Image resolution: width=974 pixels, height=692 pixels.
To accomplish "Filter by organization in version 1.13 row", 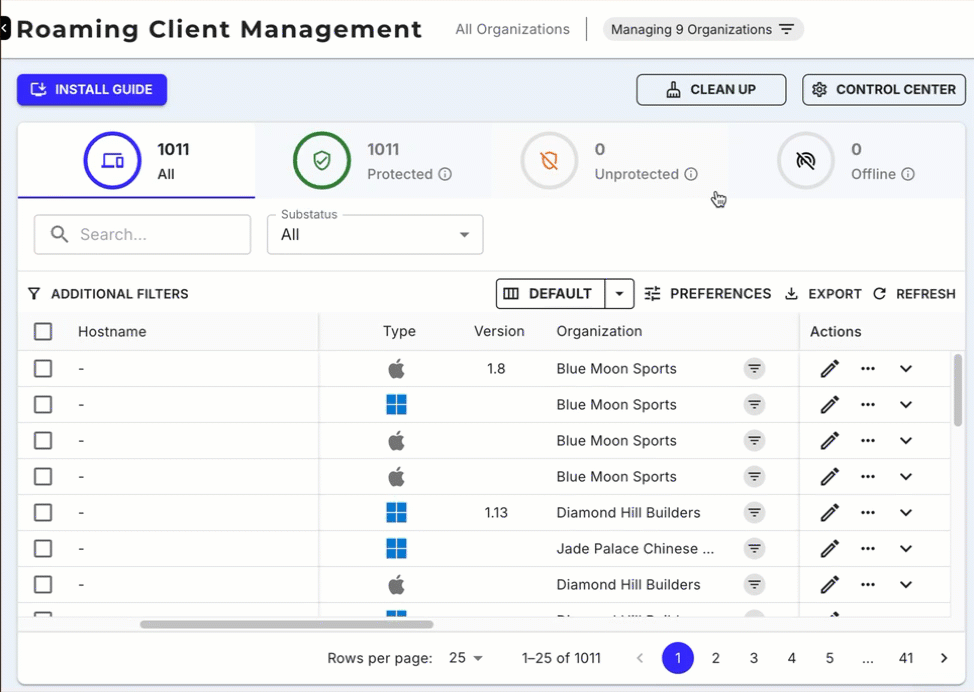I will pos(754,513).
